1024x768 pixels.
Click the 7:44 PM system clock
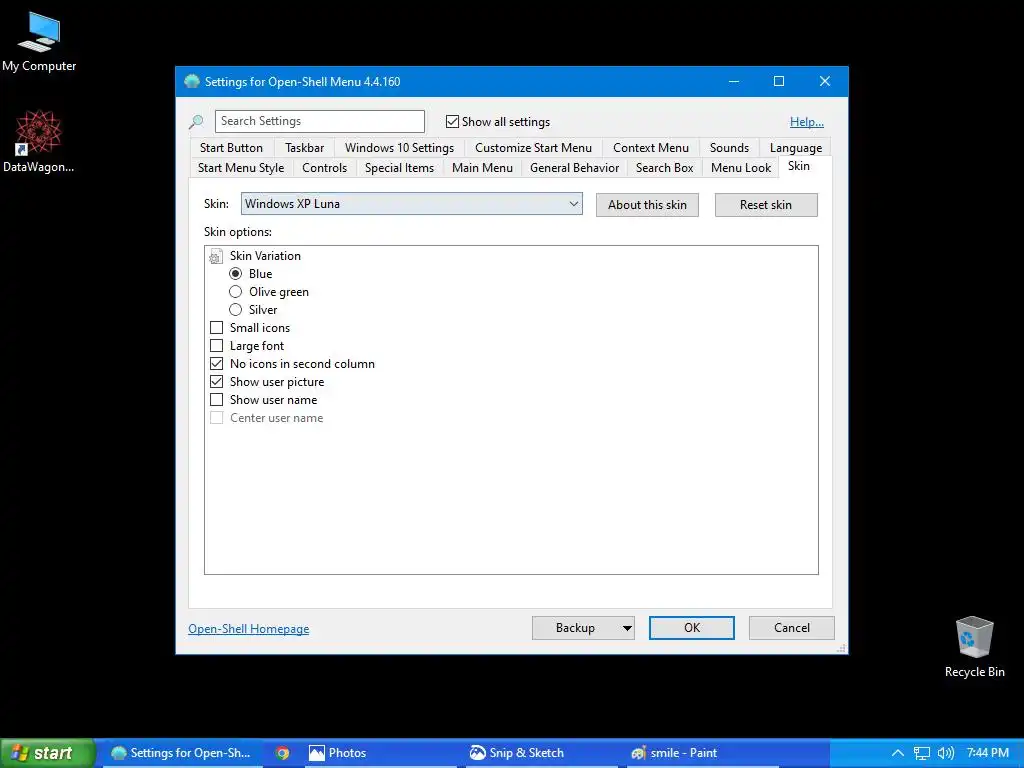coord(987,753)
